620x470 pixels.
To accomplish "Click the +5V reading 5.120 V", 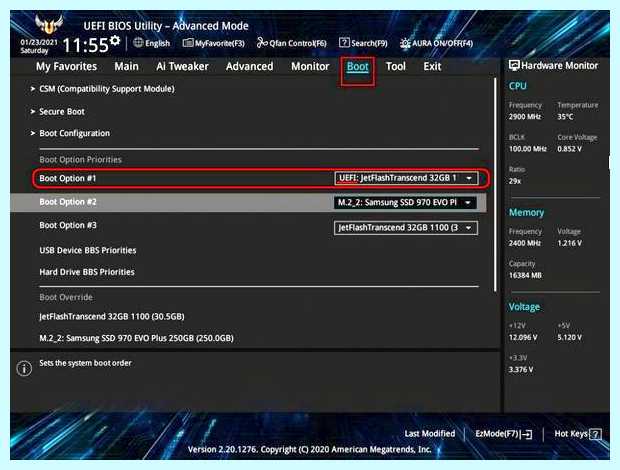I will (x=569, y=338).
